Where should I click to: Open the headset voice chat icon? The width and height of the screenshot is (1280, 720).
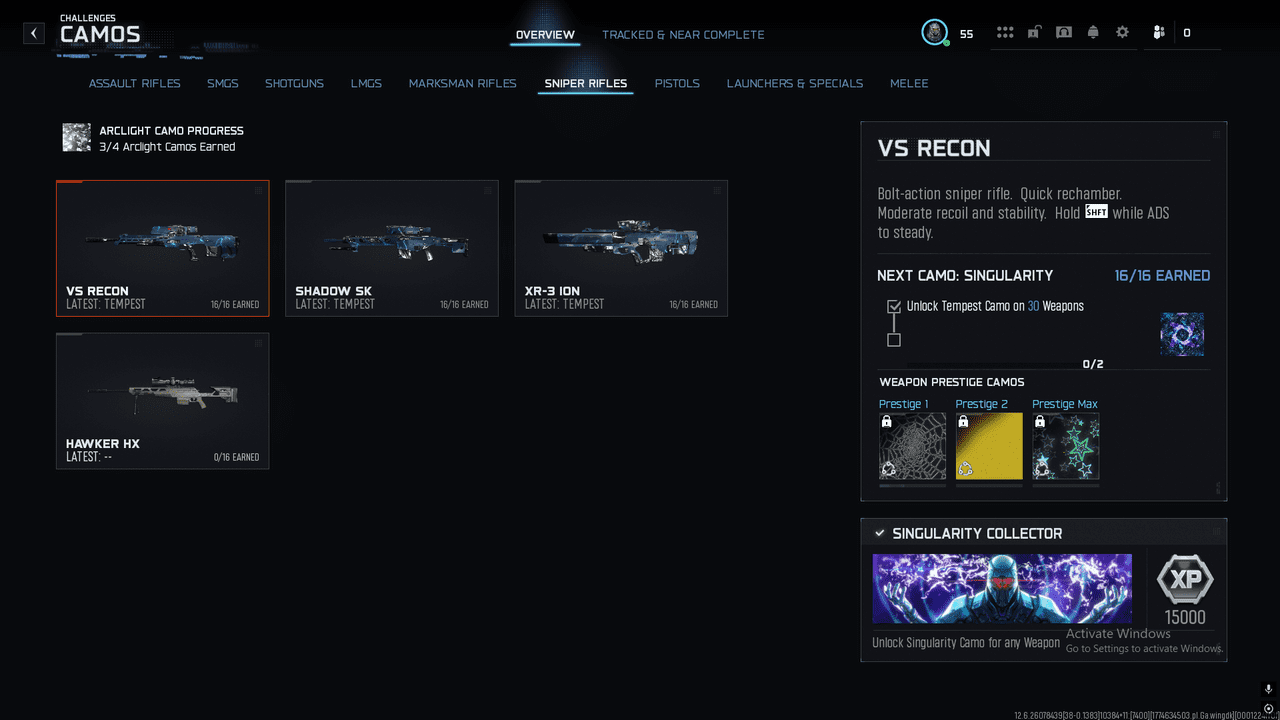tap(1064, 33)
